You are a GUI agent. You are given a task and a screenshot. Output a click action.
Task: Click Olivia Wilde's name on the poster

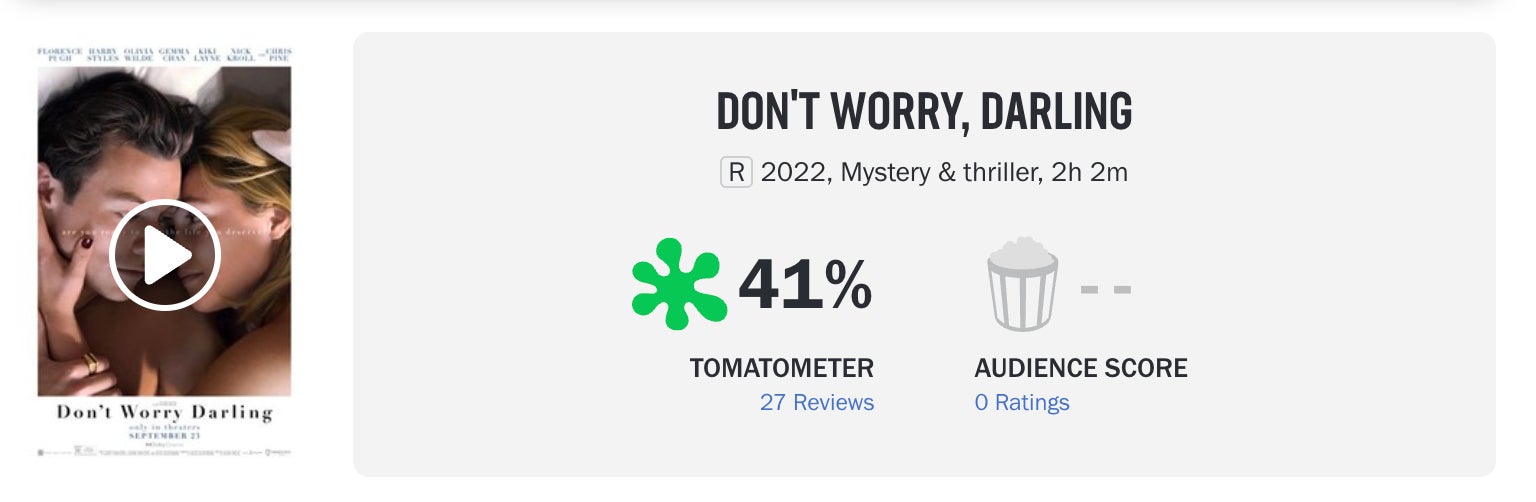point(138,54)
